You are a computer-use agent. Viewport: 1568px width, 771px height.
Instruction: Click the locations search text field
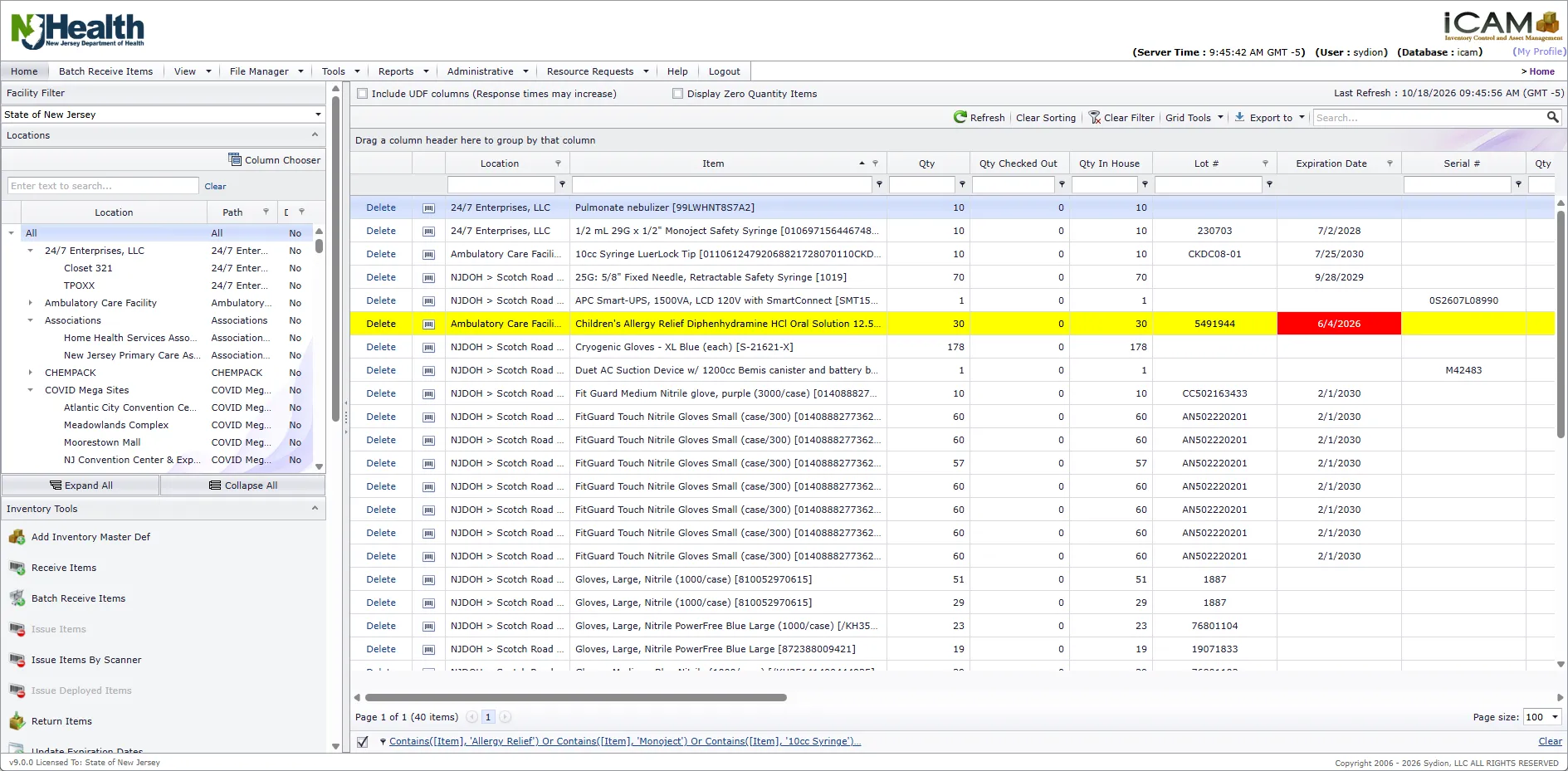[104, 186]
